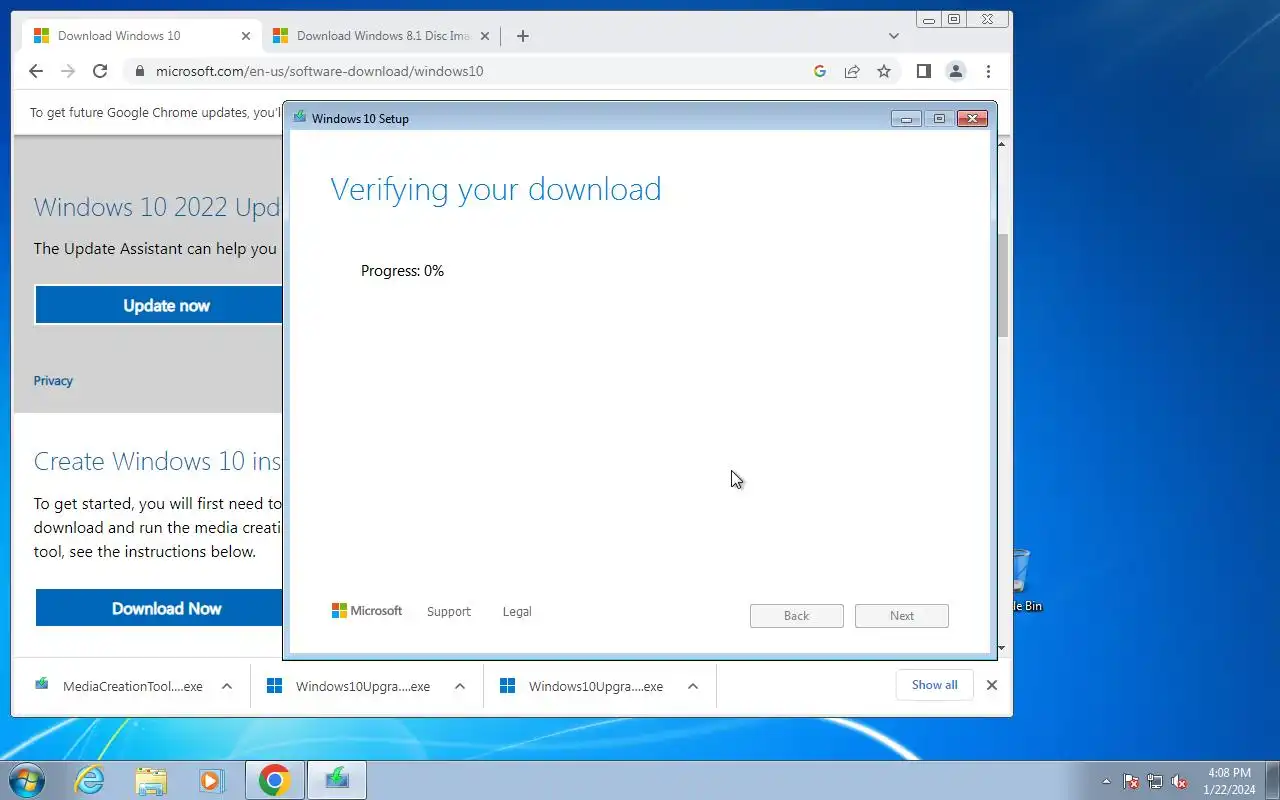Open Chrome three-dot menu

pyautogui.click(x=988, y=71)
